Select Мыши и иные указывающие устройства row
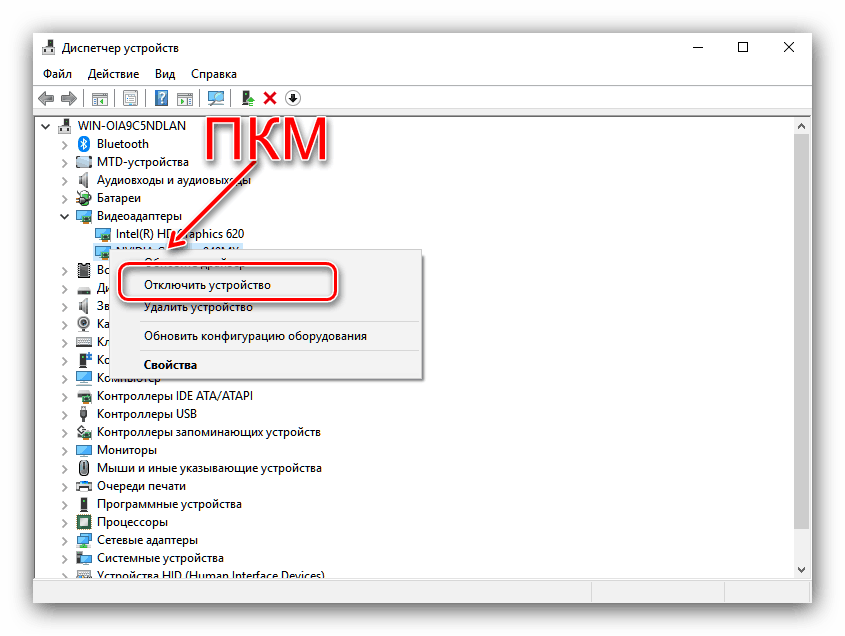This screenshot has height=636, width=845. pos(209,468)
